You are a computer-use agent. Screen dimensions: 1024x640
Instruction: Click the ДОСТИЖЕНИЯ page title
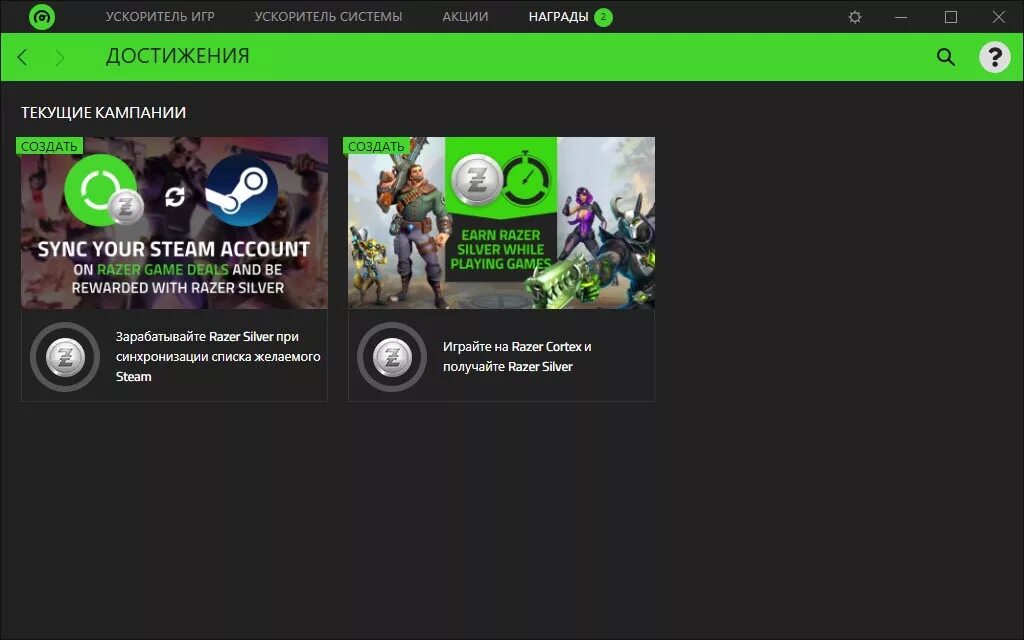pyautogui.click(x=178, y=56)
